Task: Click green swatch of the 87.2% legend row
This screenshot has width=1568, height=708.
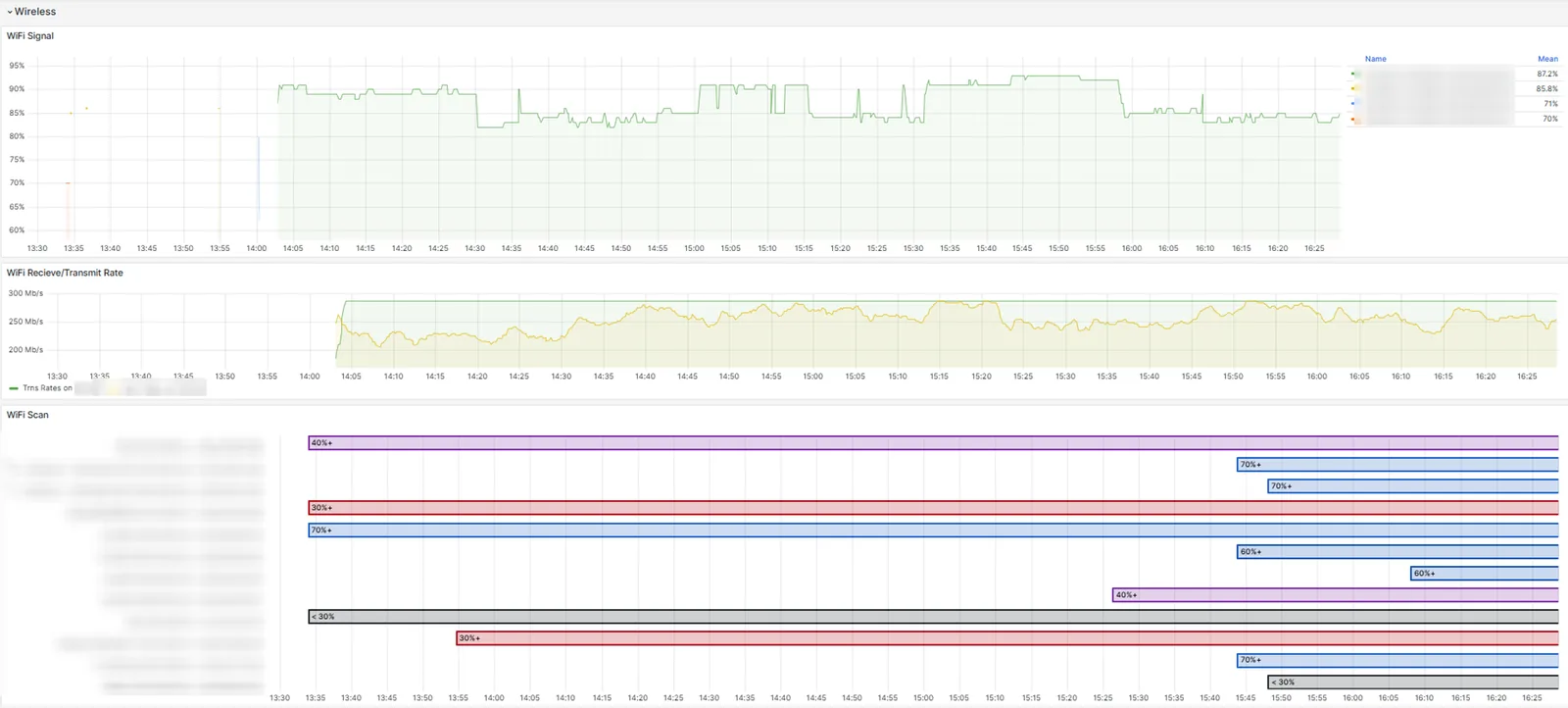Action: coord(1354,74)
